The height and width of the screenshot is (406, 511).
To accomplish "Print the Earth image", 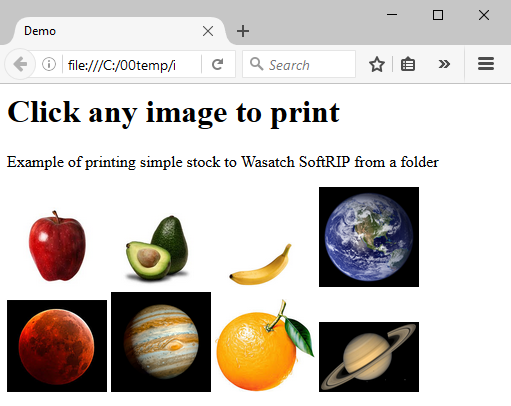I will 369,237.
